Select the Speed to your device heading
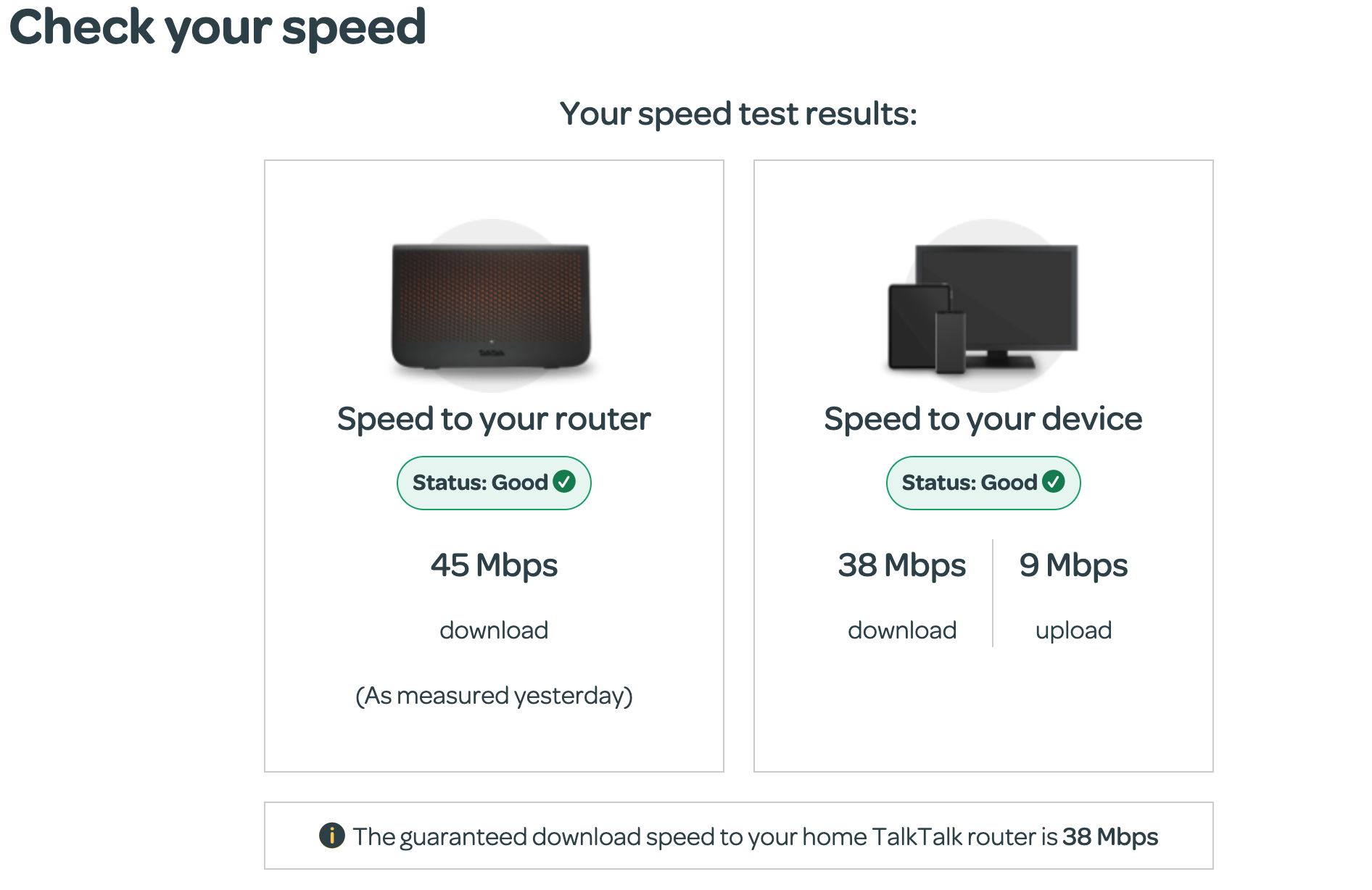1372x890 pixels. pos(983,418)
